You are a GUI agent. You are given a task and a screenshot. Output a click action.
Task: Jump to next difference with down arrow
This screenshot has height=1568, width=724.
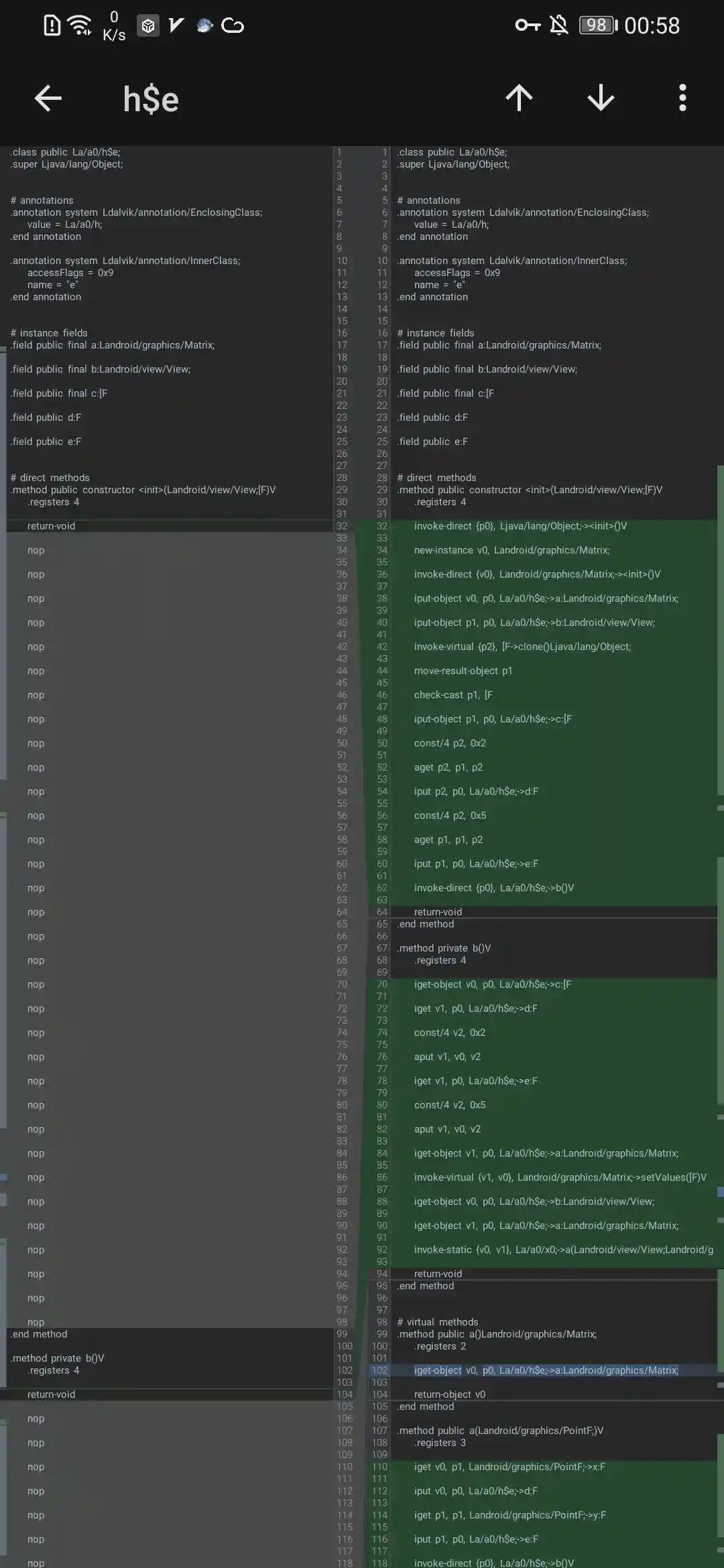pos(601,99)
